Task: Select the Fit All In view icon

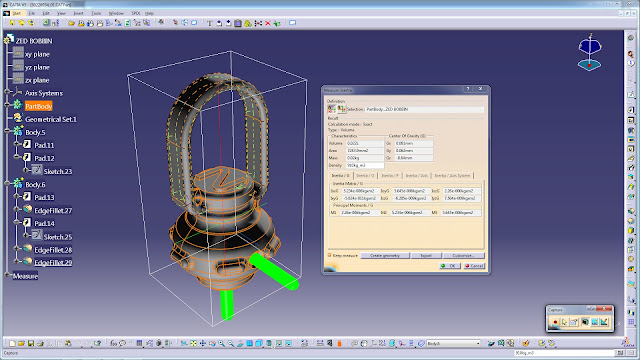Action: click(x=193, y=344)
